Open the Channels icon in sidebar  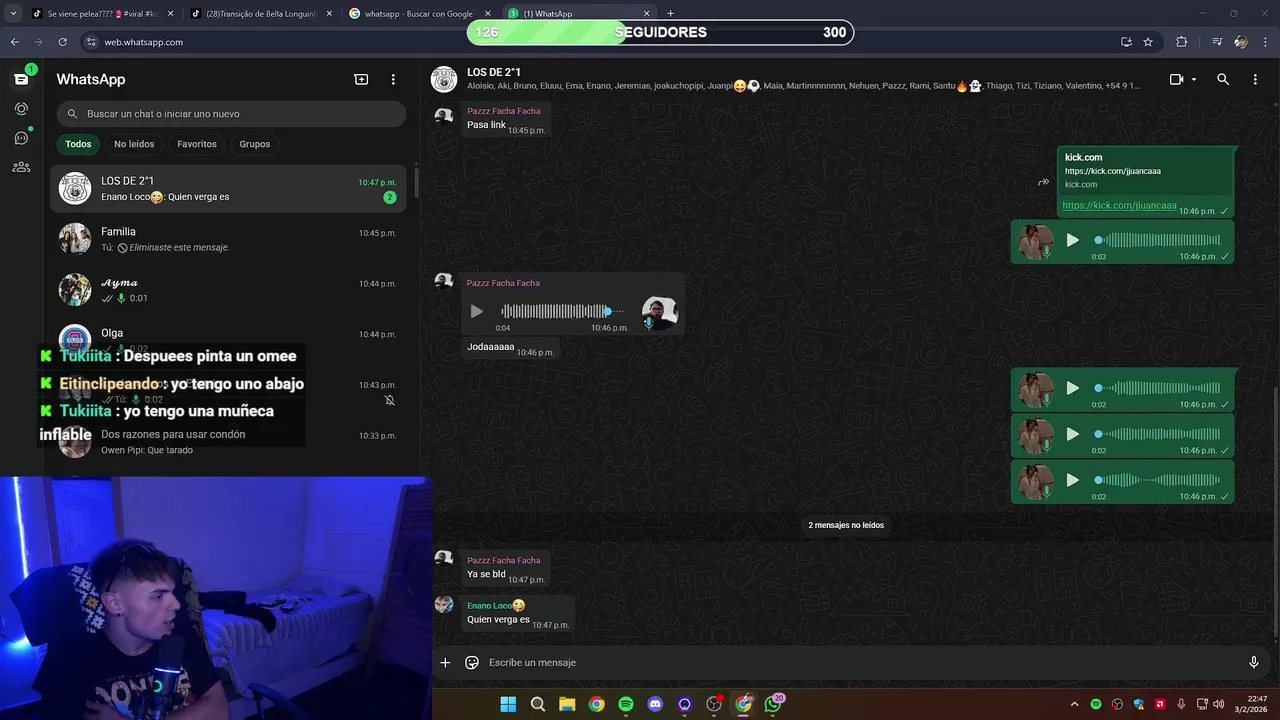(x=21, y=138)
